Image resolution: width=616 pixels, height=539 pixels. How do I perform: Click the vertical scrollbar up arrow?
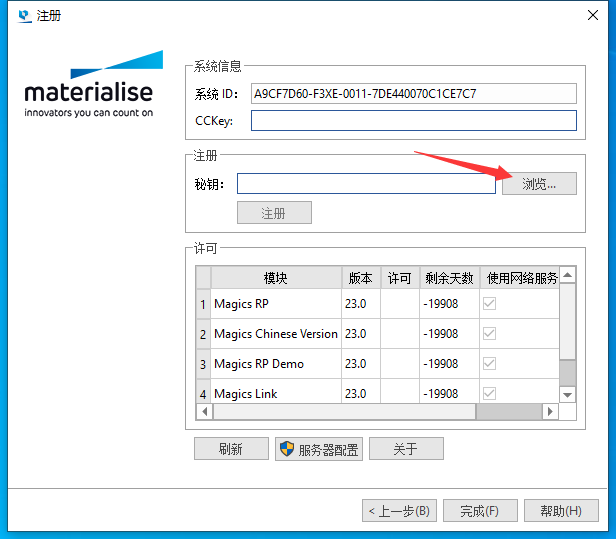pos(567,275)
